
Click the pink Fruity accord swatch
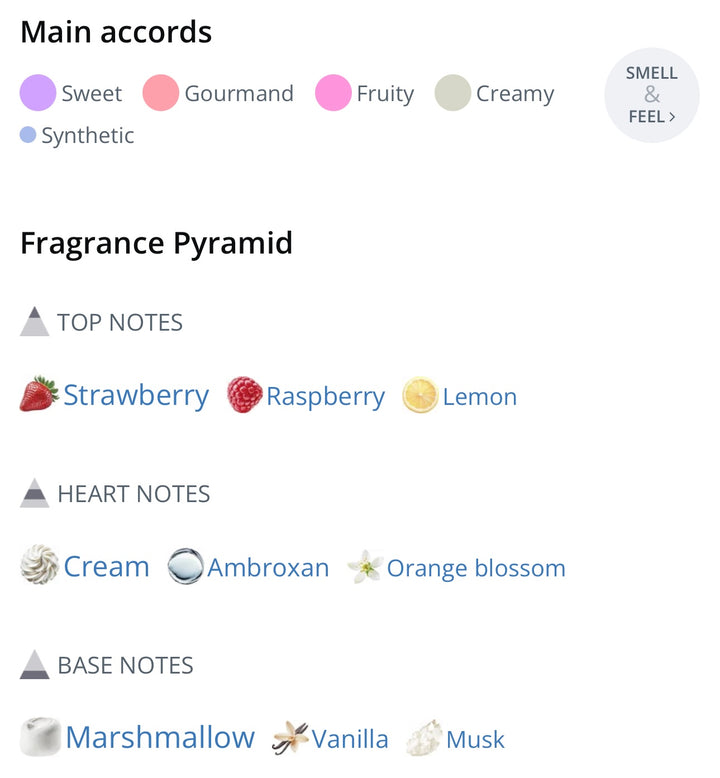pyautogui.click(x=333, y=94)
